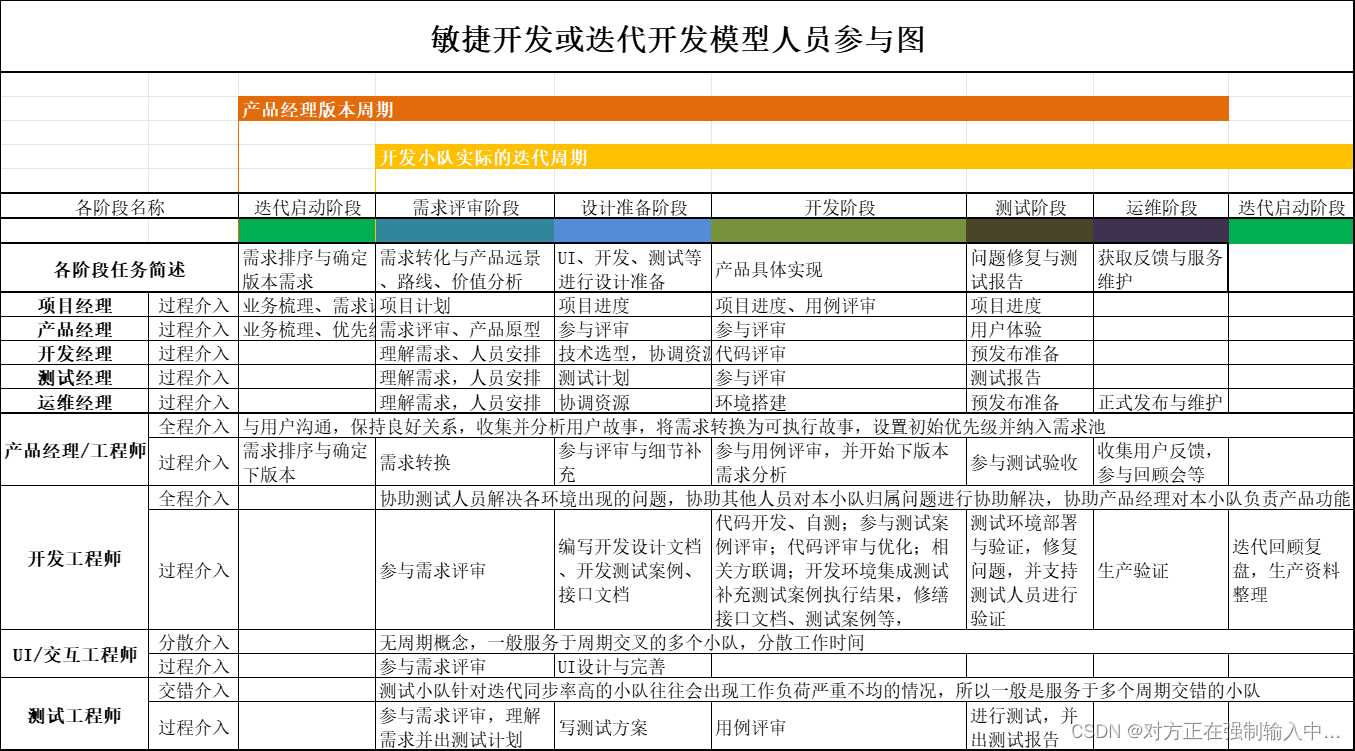1355x751 pixels.
Task: Click the 测试工程师 row label
Action: (75, 715)
